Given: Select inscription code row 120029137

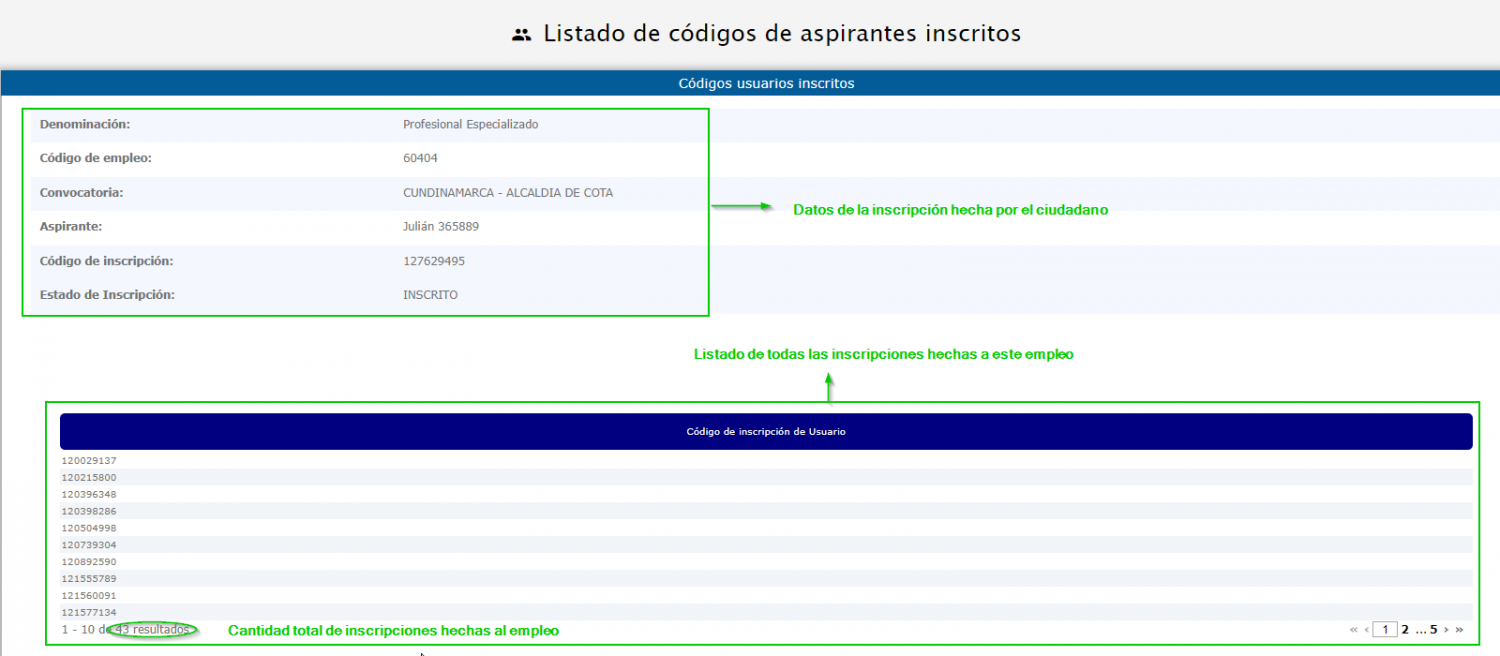Looking at the screenshot, I should point(89,461).
